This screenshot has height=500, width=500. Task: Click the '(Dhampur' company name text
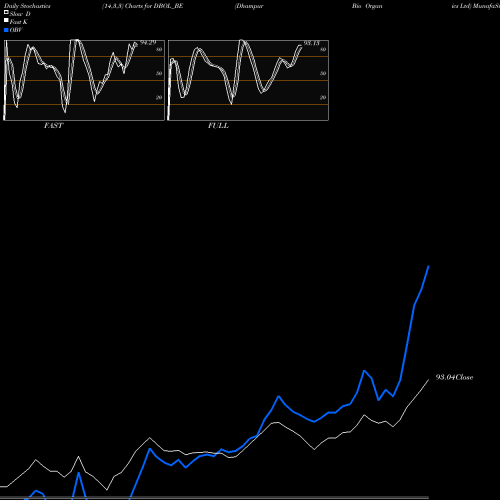tap(249, 6)
